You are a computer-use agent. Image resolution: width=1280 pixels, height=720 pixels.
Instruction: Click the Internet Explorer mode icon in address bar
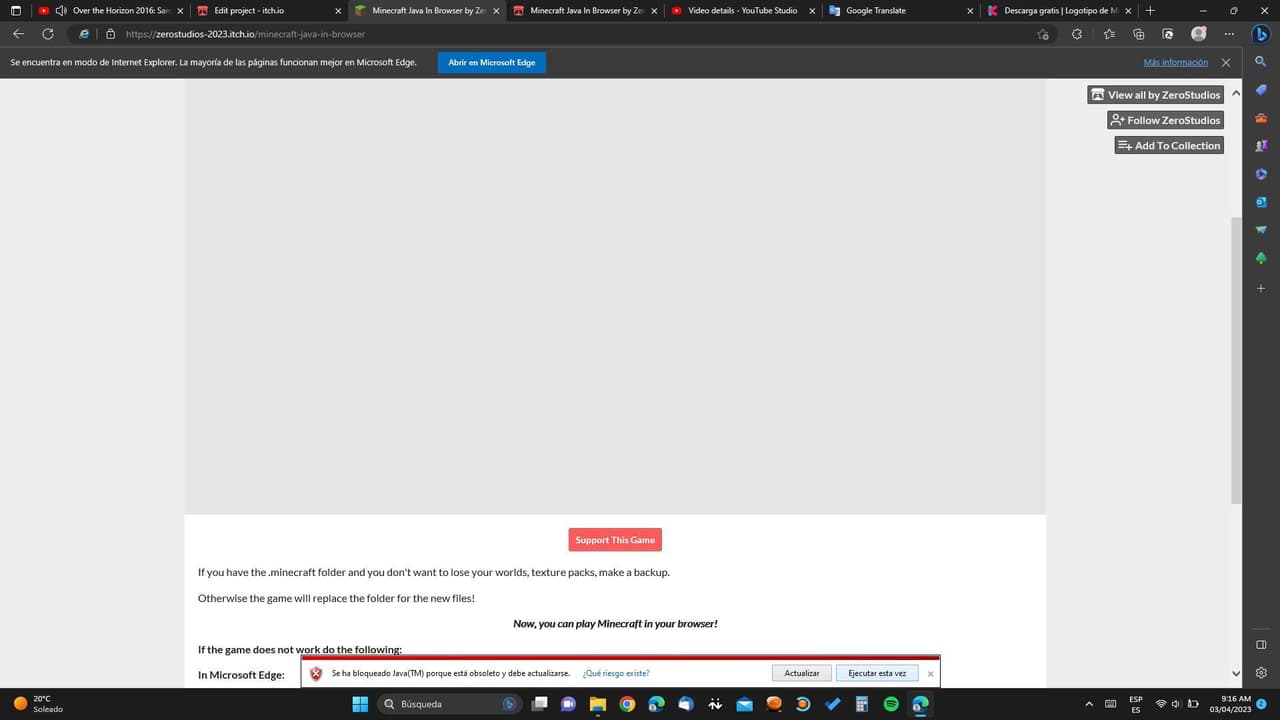click(x=84, y=34)
